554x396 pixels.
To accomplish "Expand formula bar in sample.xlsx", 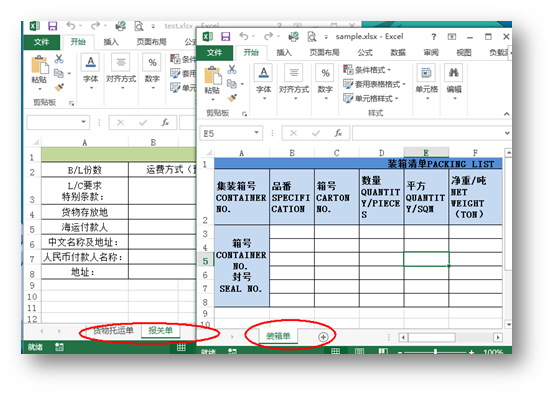I will (x=507, y=133).
